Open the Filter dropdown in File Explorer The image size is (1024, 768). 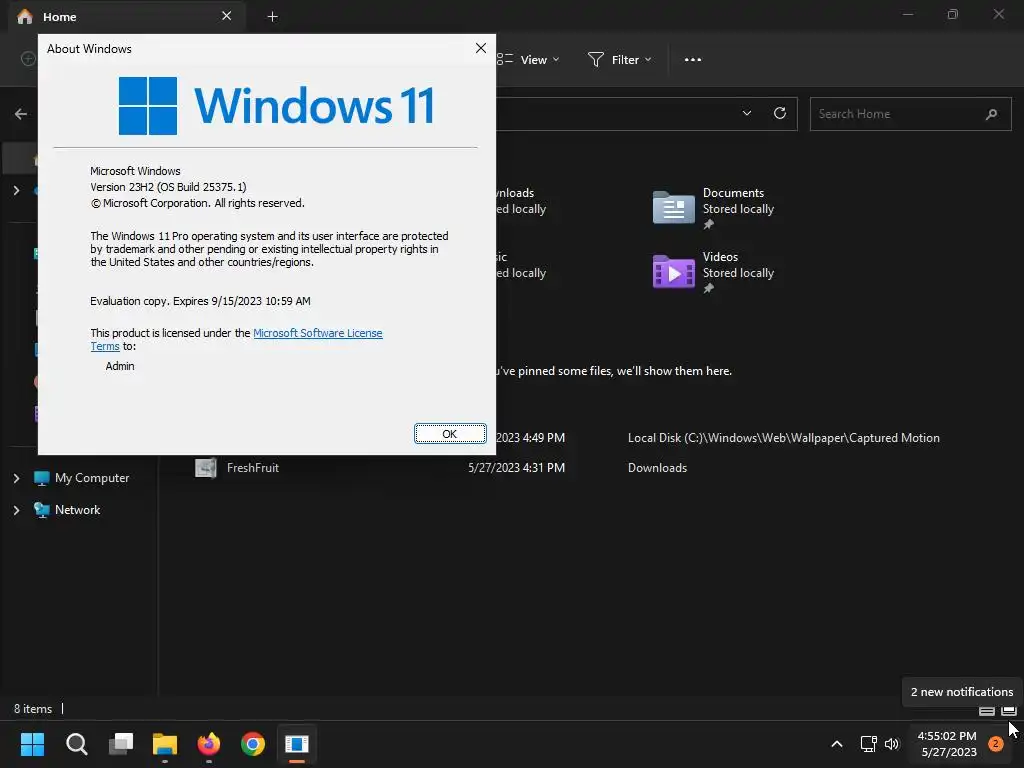coord(620,59)
